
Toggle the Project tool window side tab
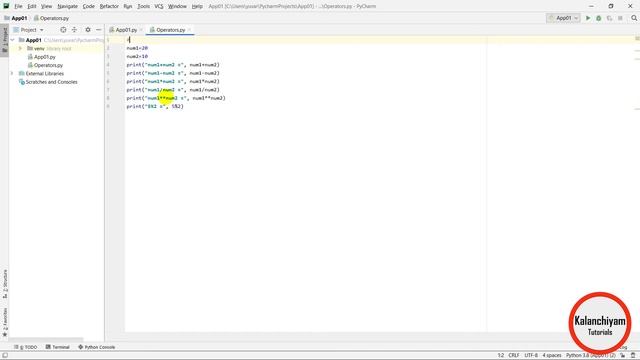point(4,40)
